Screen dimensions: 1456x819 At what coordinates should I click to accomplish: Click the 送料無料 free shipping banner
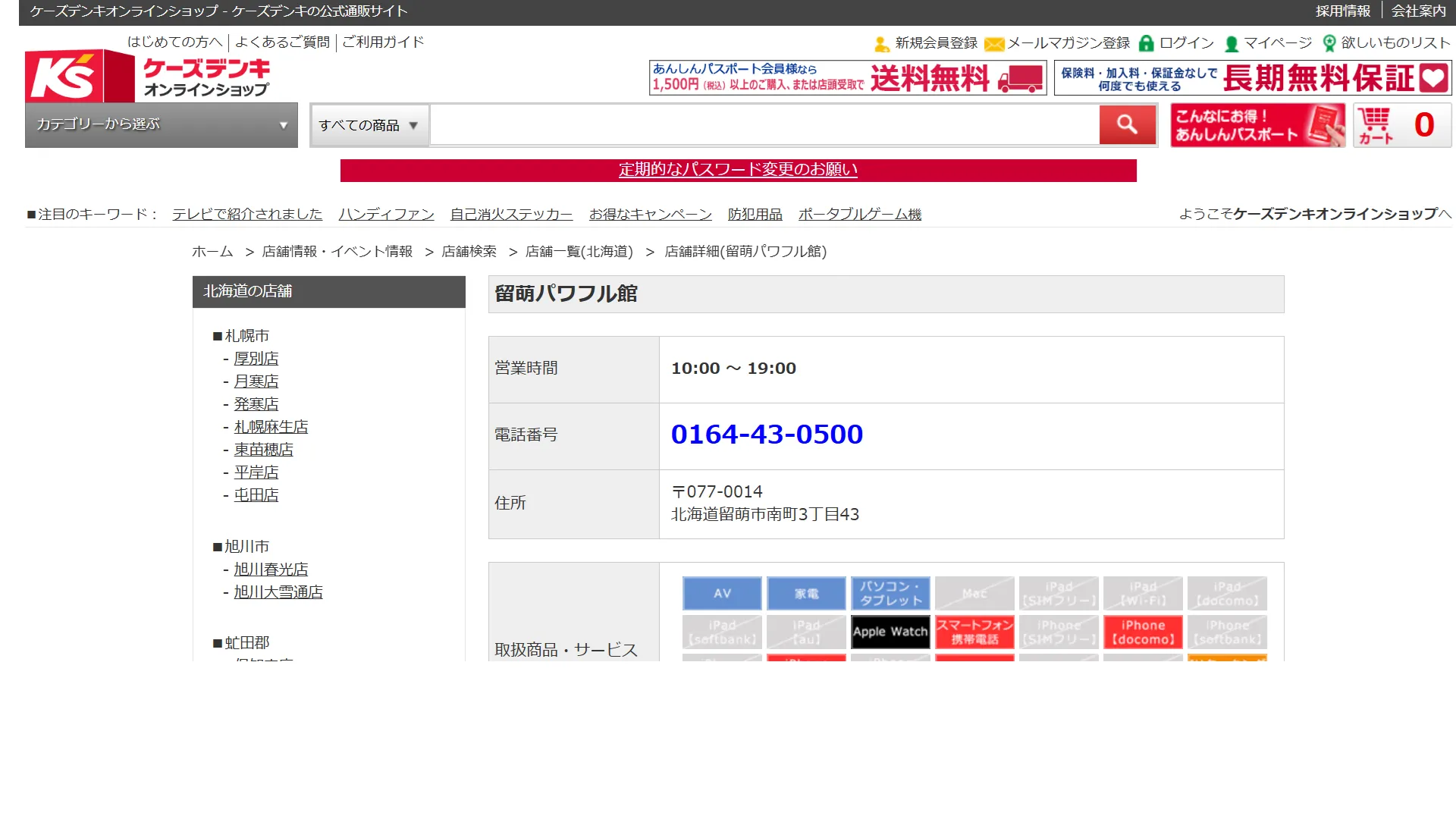(848, 78)
